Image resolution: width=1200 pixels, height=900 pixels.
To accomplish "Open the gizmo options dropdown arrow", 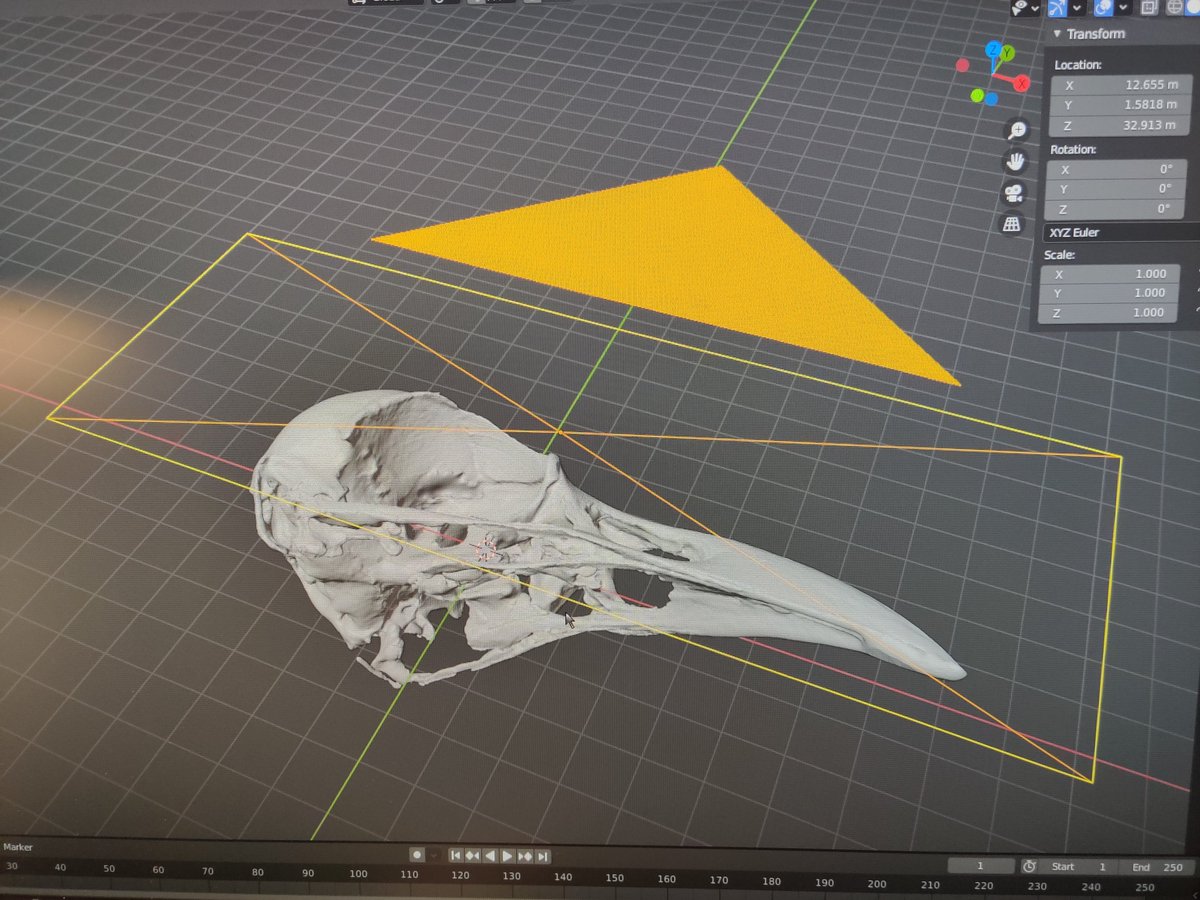I will coord(1077,8).
